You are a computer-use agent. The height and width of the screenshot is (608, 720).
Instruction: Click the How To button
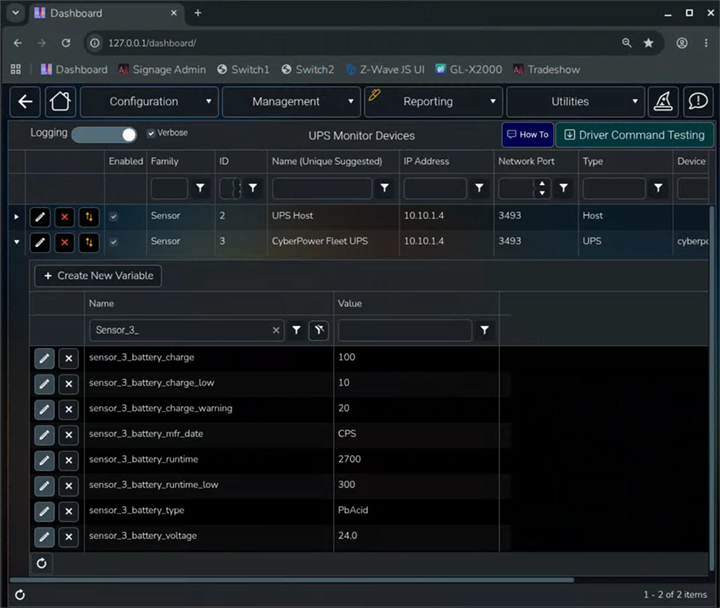(x=528, y=135)
